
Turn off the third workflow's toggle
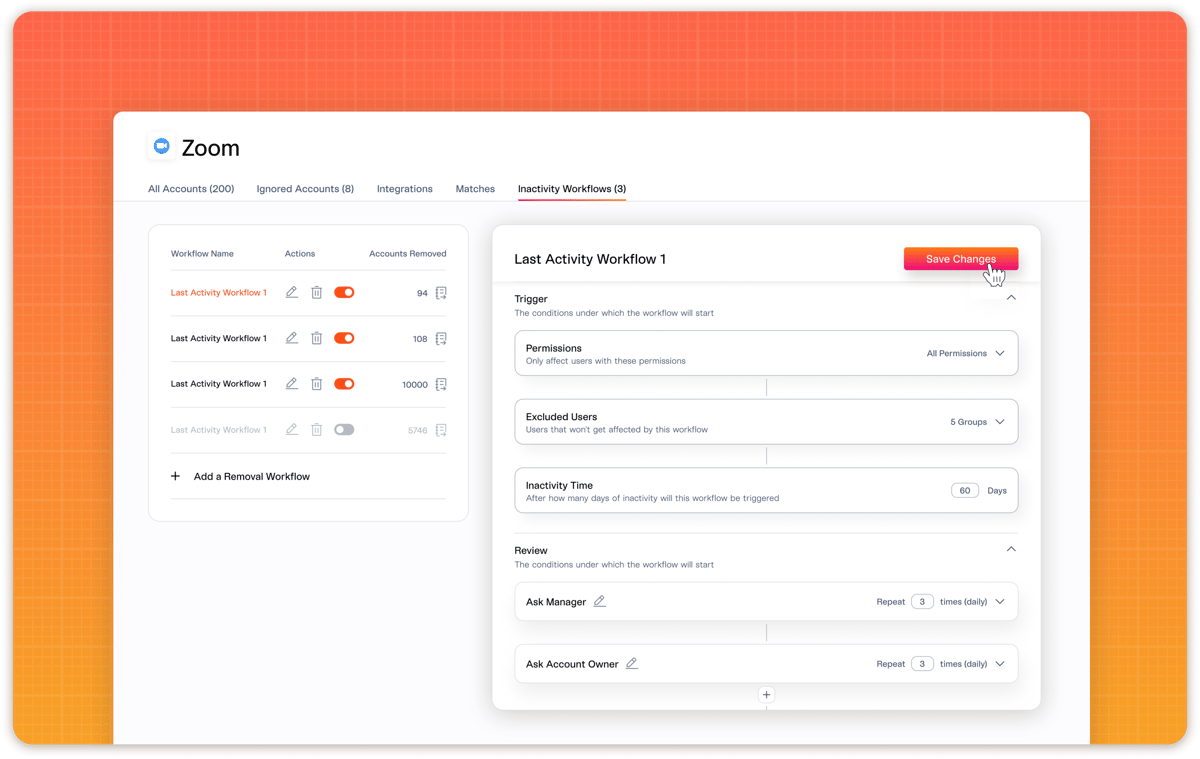coord(345,384)
